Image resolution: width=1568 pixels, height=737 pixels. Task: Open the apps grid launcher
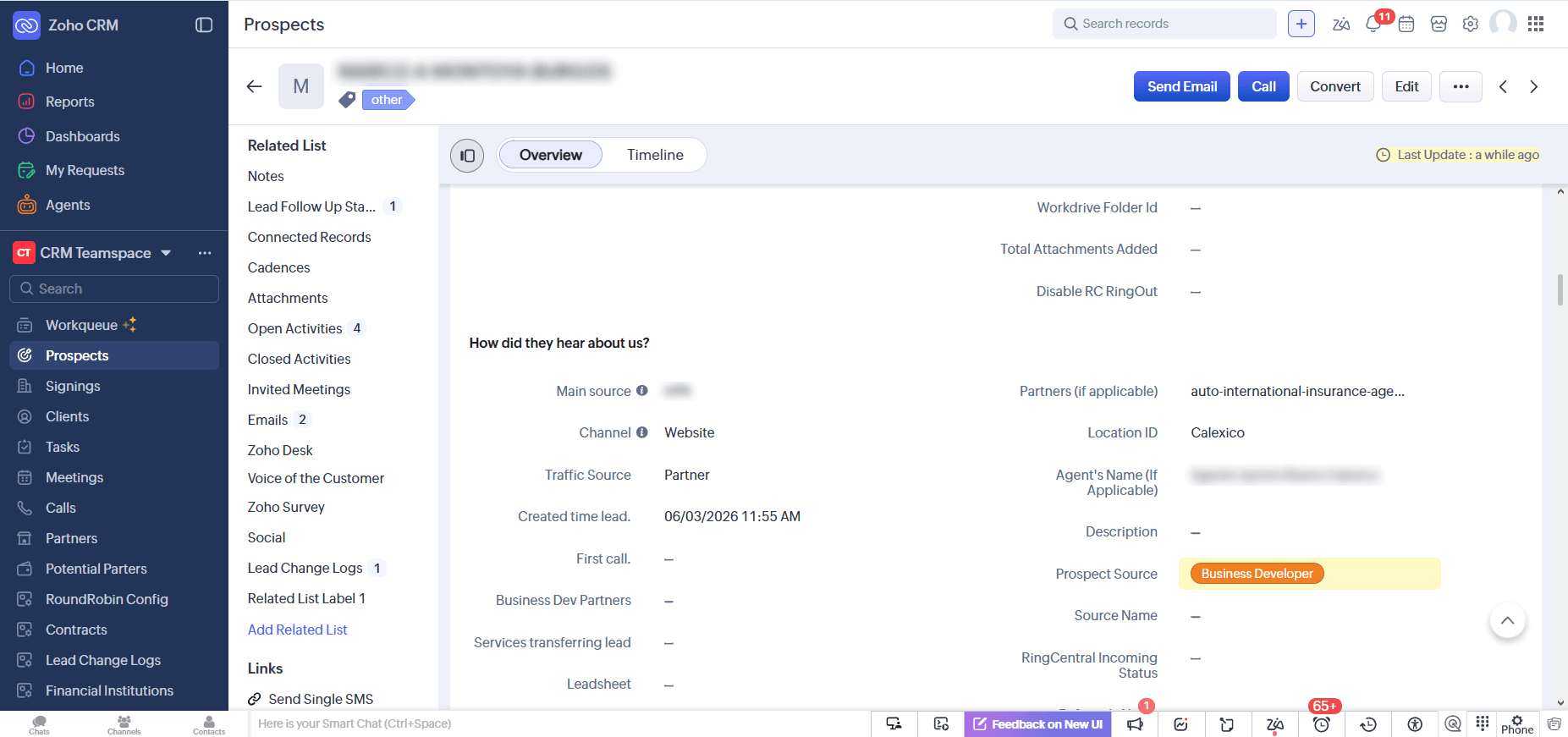(1536, 24)
